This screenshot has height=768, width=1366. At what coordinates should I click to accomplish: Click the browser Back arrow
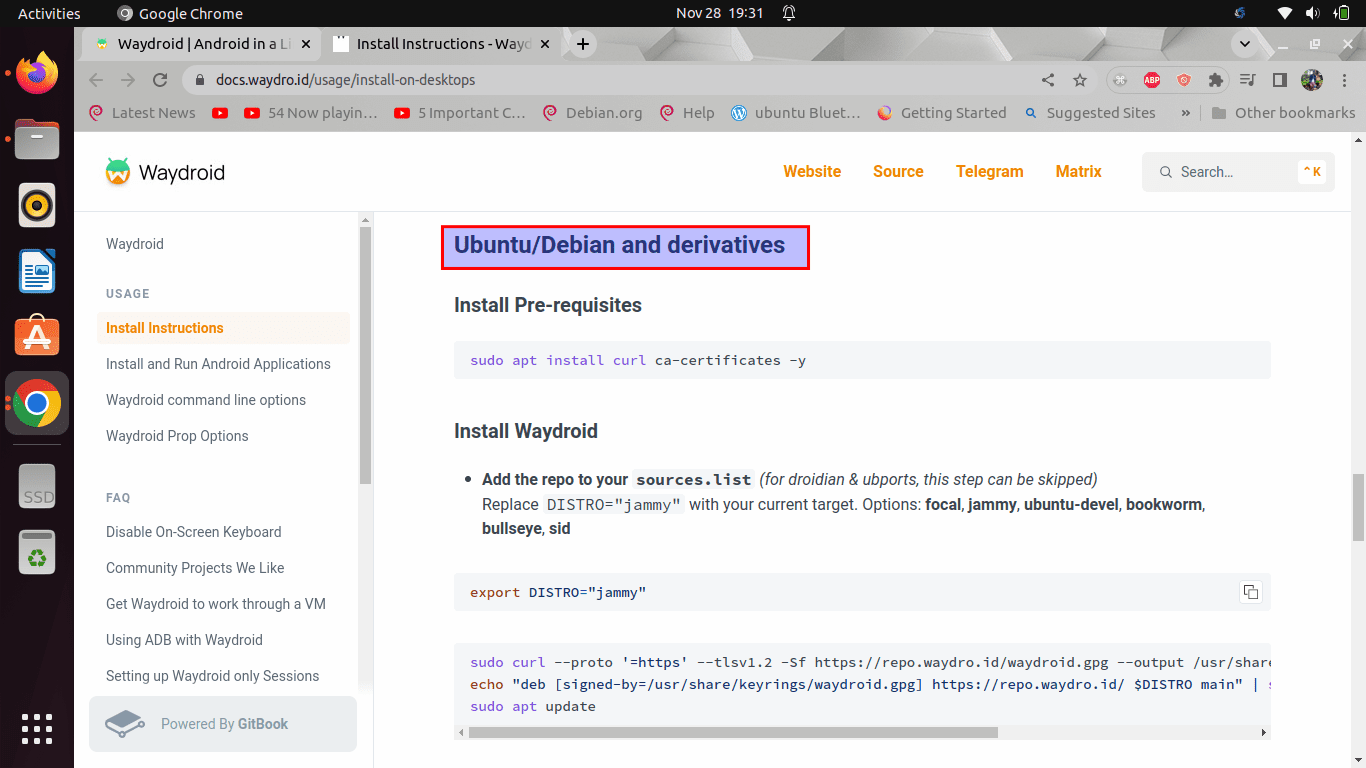click(96, 80)
